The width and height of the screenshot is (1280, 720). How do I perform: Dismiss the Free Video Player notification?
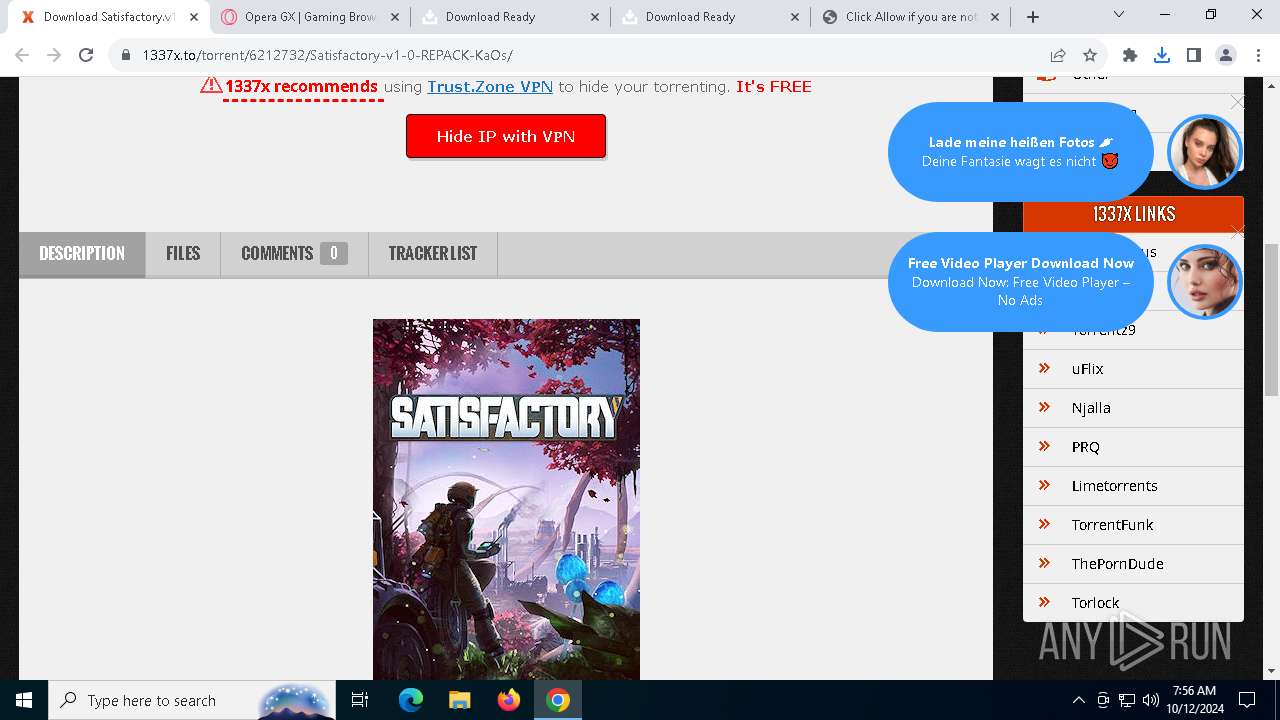tap(1237, 232)
